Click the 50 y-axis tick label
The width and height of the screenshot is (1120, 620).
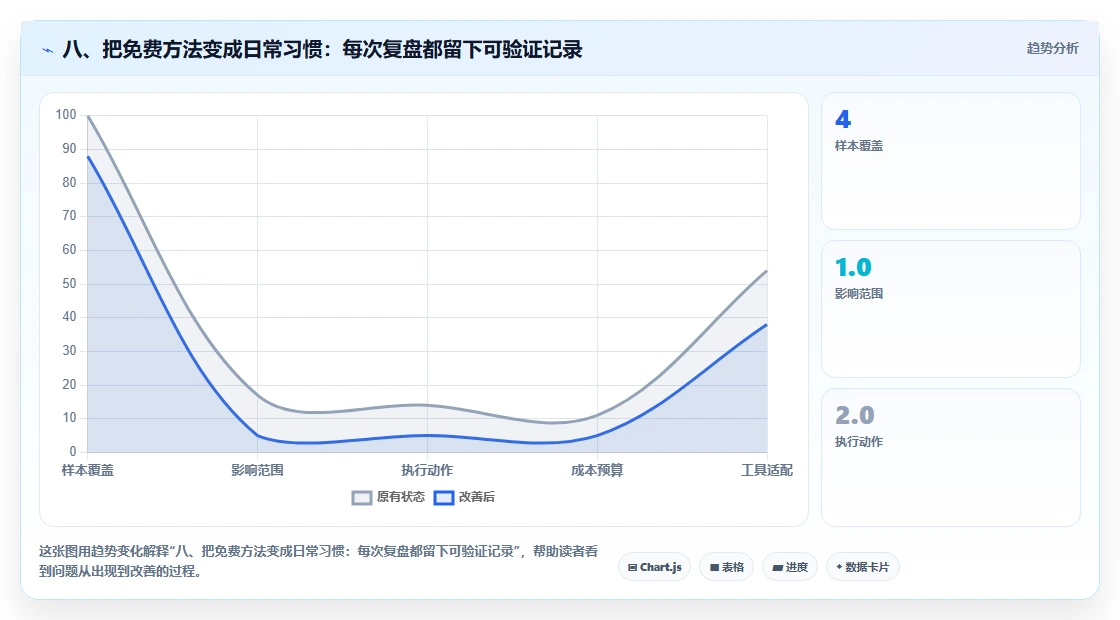[x=69, y=284]
